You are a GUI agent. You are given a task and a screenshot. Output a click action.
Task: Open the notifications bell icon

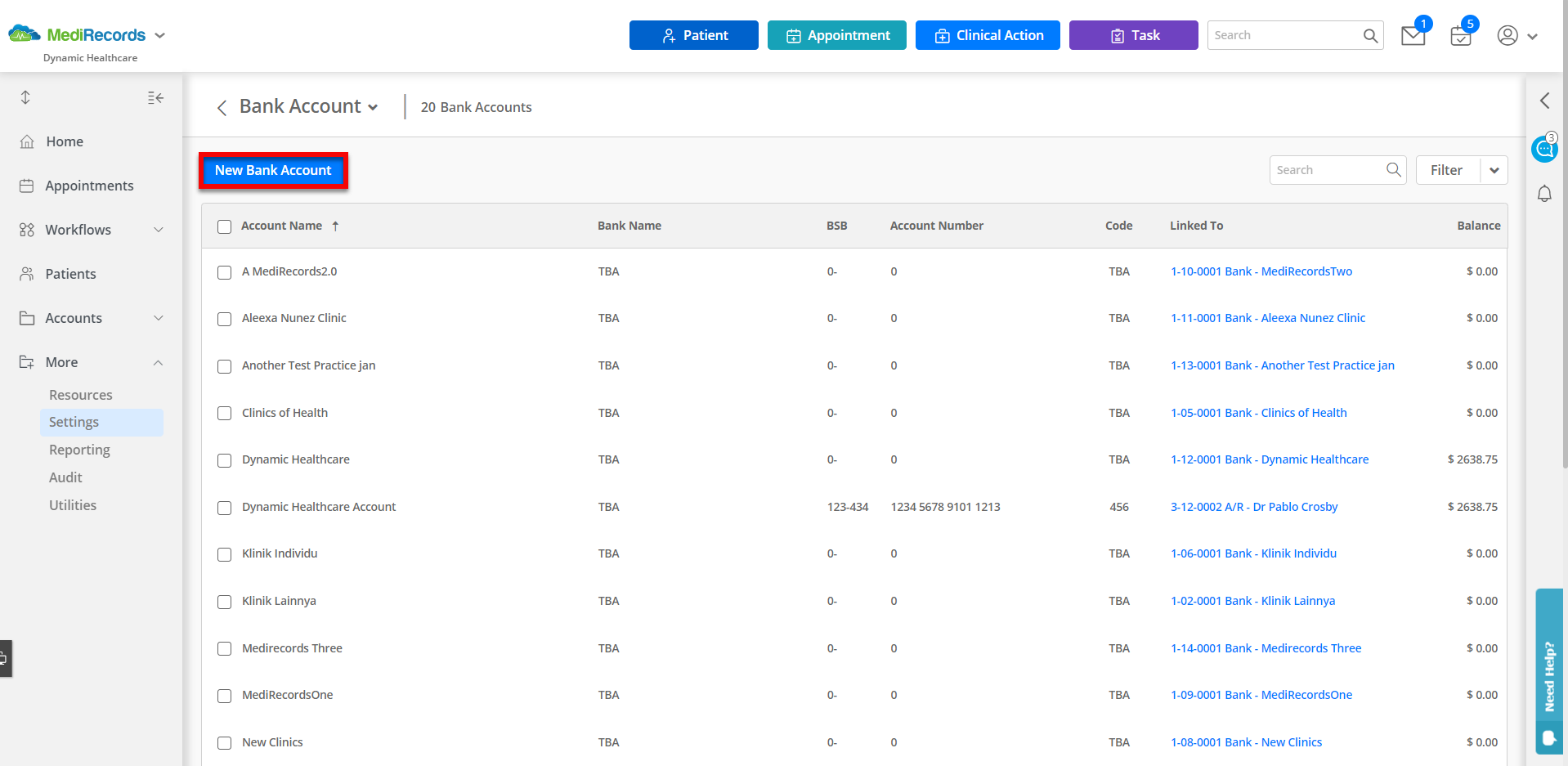(x=1544, y=194)
